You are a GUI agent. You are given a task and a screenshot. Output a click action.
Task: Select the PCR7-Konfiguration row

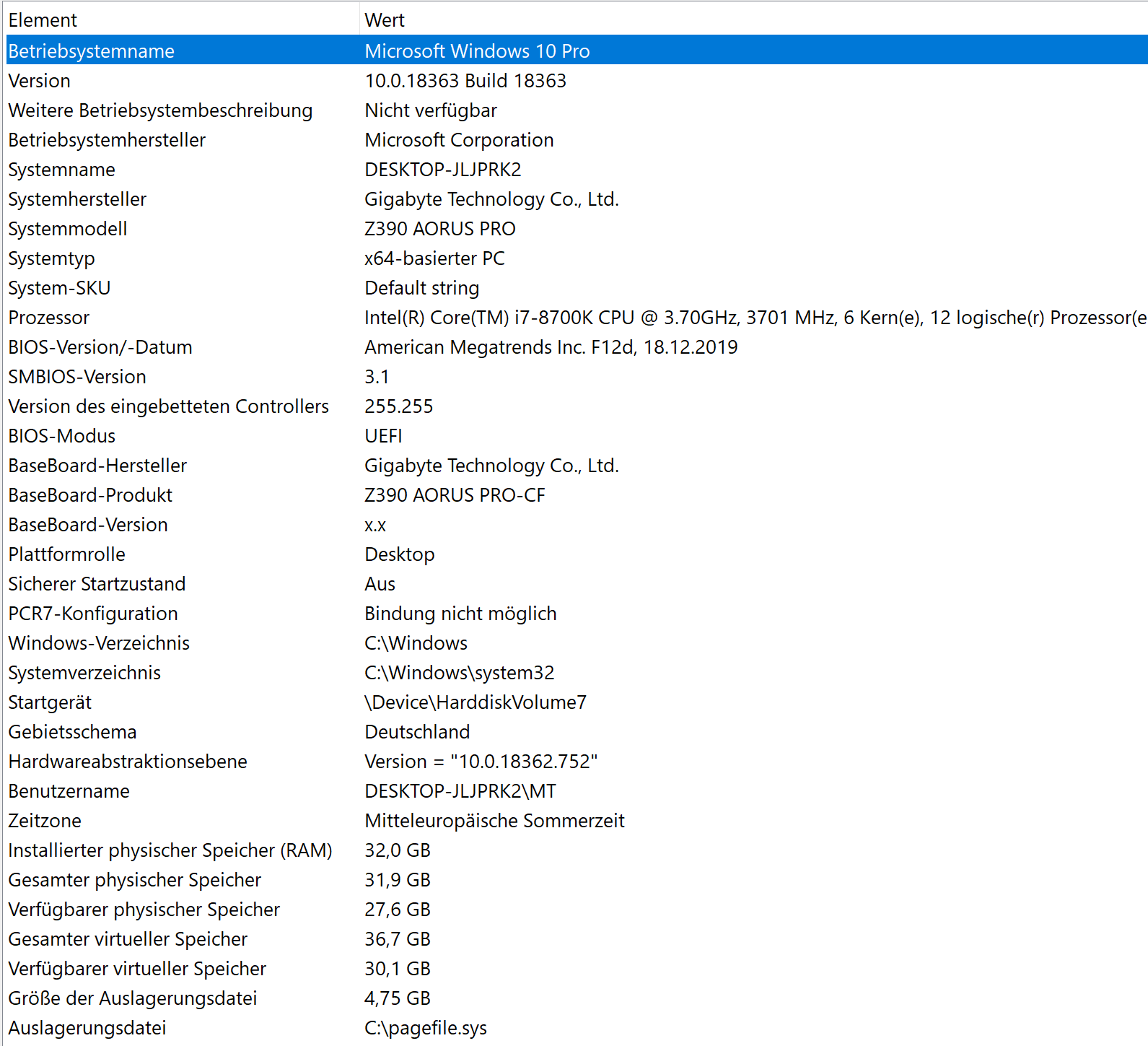tap(577, 614)
